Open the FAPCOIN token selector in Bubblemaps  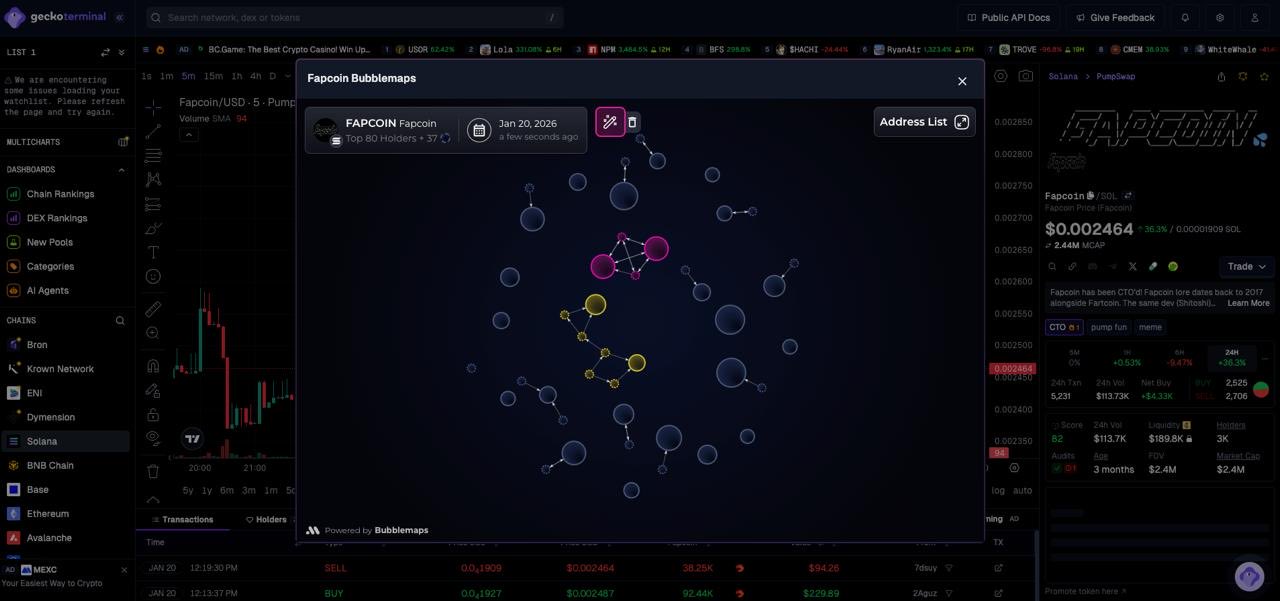point(382,130)
